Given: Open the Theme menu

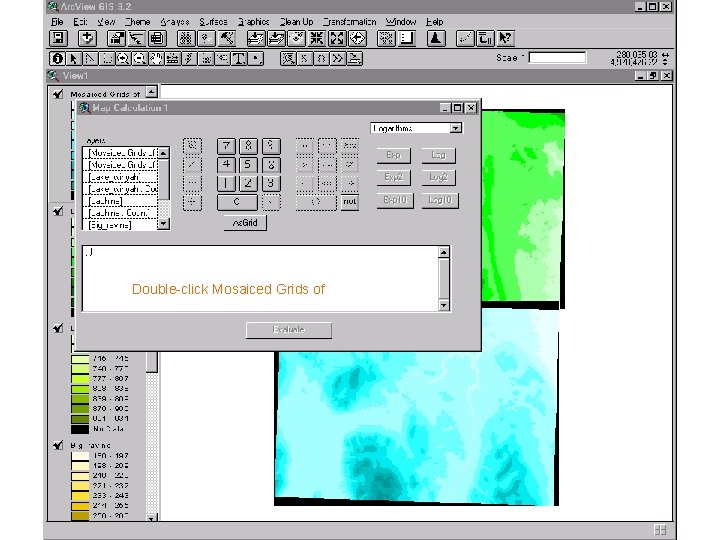Looking at the screenshot, I should 137,22.
